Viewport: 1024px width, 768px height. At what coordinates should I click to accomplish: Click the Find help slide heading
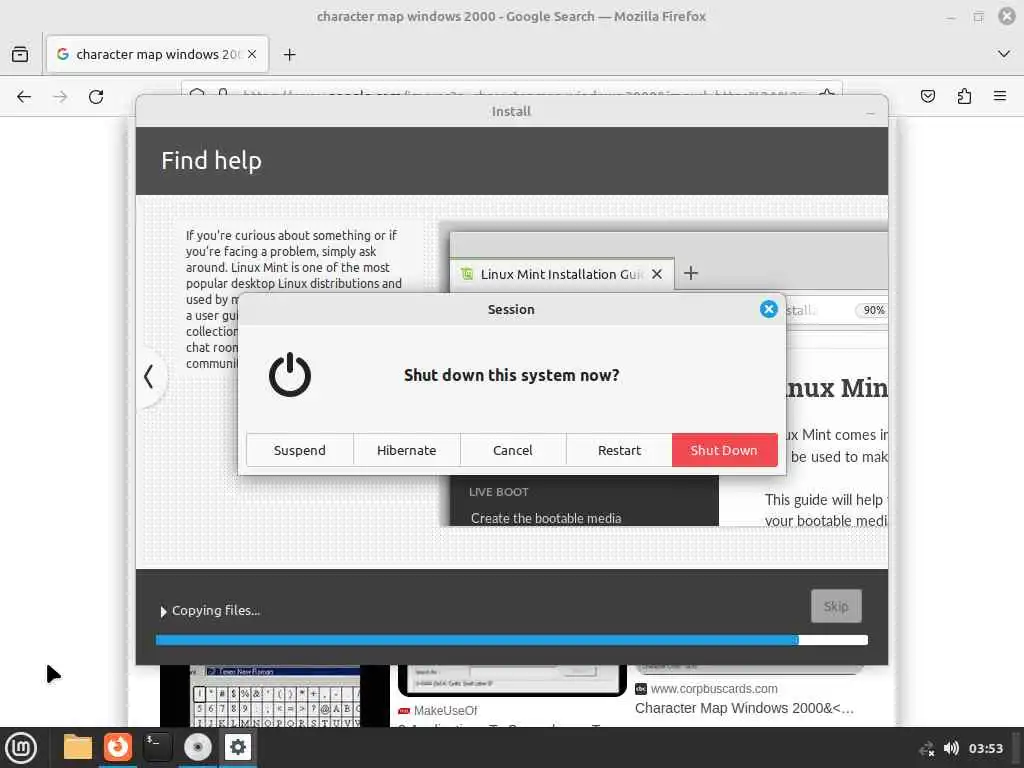tap(212, 161)
